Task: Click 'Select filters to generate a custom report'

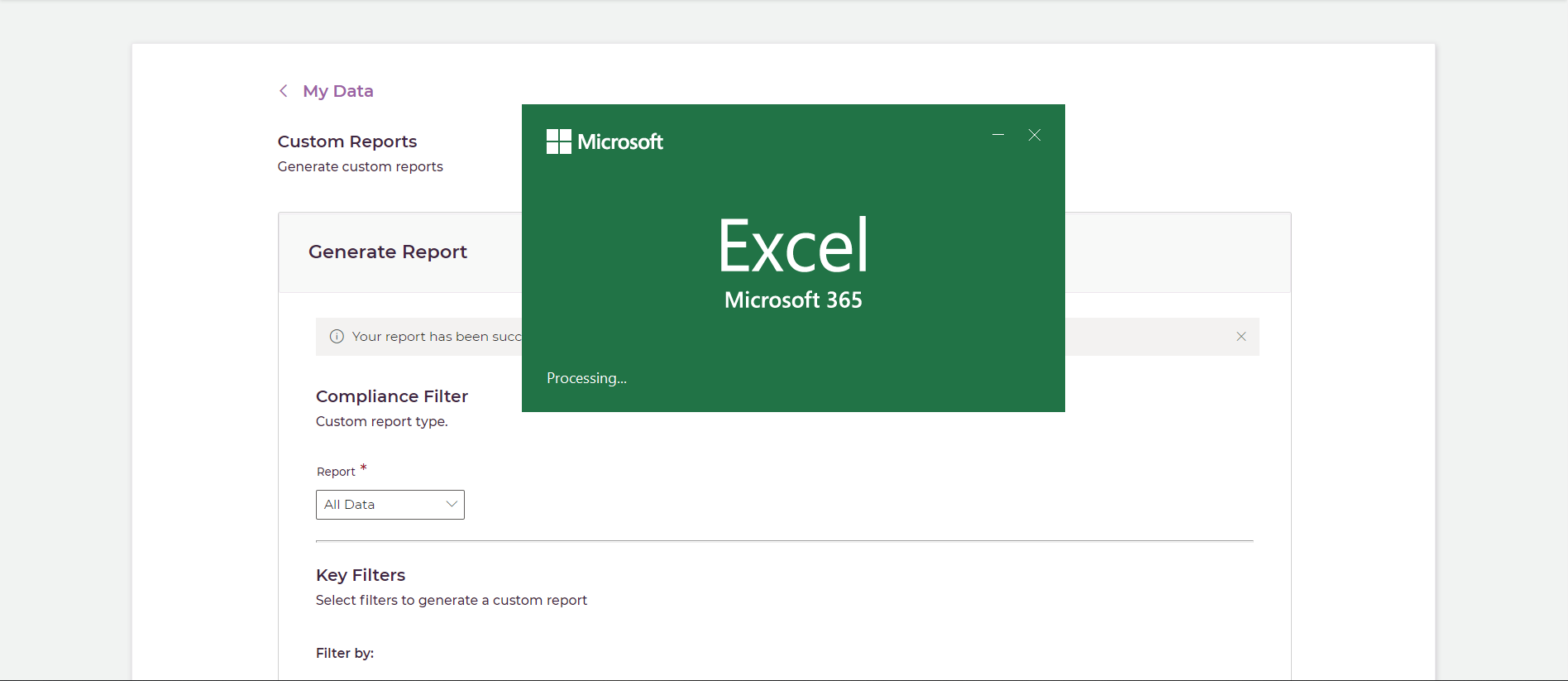Action: (452, 600)
